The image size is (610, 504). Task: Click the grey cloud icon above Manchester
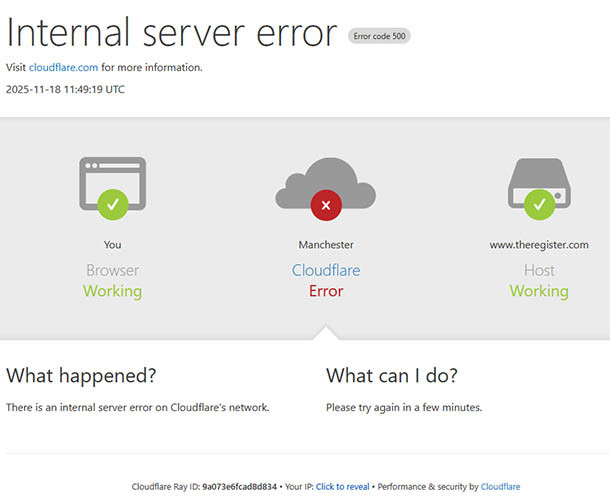pos(326,183)
